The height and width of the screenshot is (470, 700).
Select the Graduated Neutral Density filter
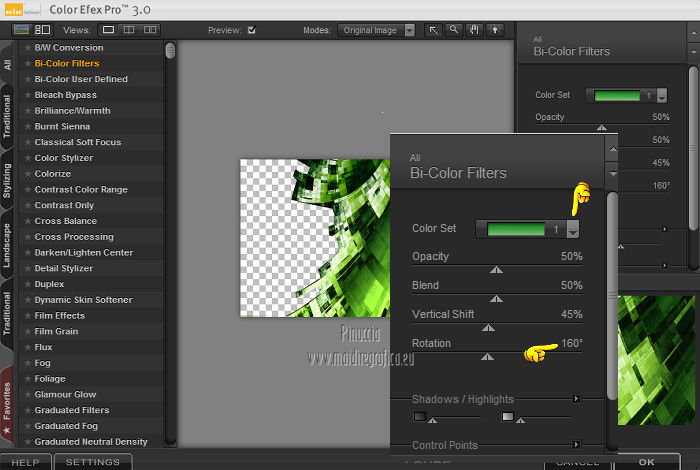91,441
